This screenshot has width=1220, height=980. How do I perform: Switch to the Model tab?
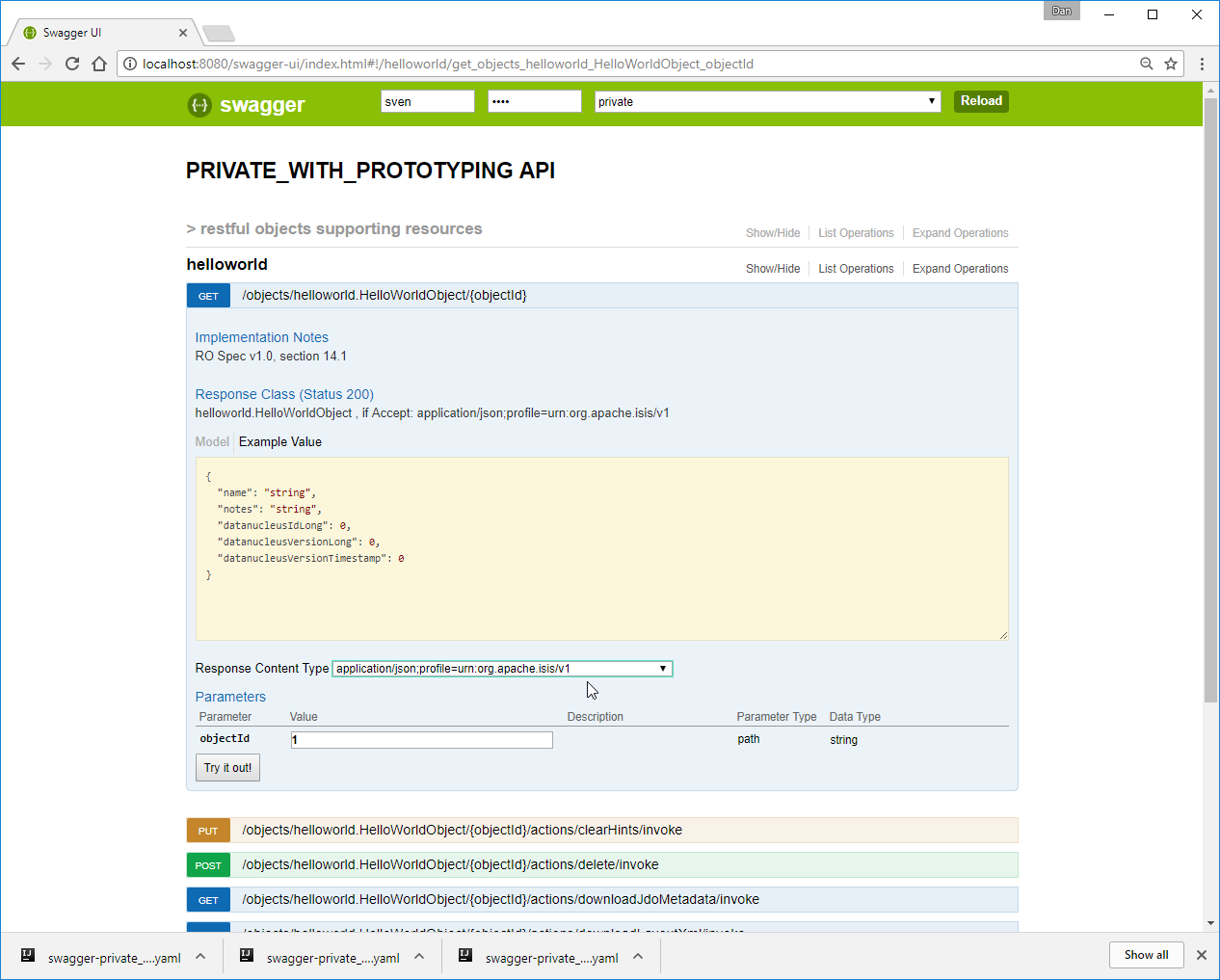212,442
